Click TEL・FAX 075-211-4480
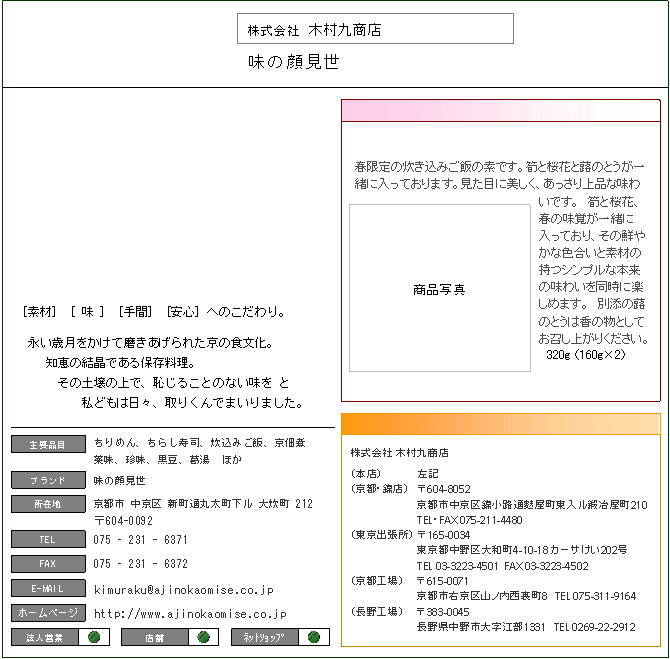670x659 pixels. coord(470,520)
